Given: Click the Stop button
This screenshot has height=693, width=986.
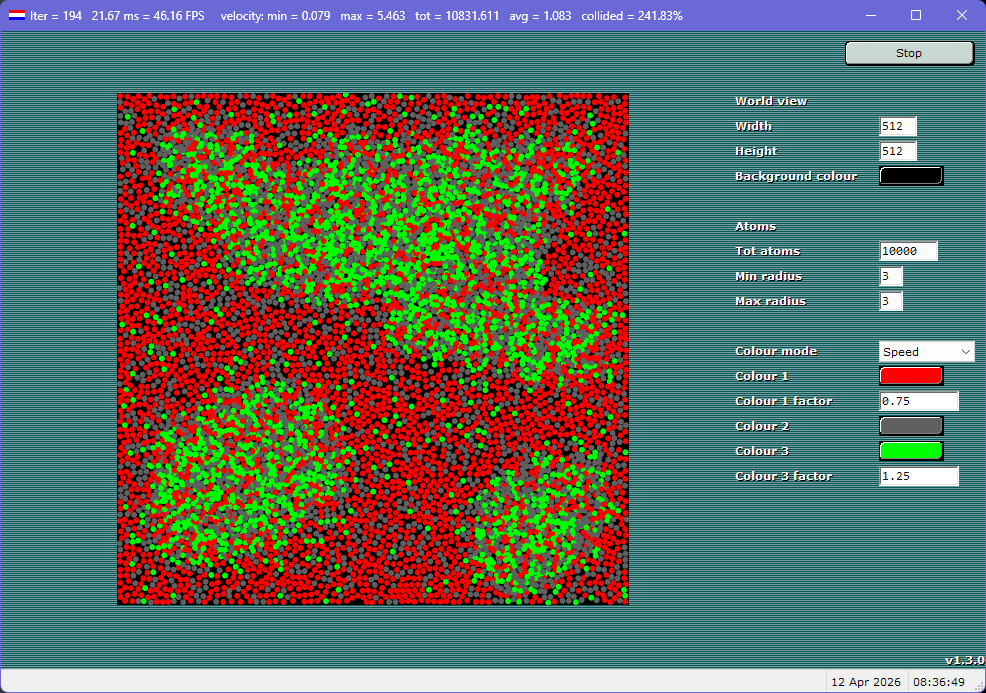Looking at the screenshot, I should [908, 52].
